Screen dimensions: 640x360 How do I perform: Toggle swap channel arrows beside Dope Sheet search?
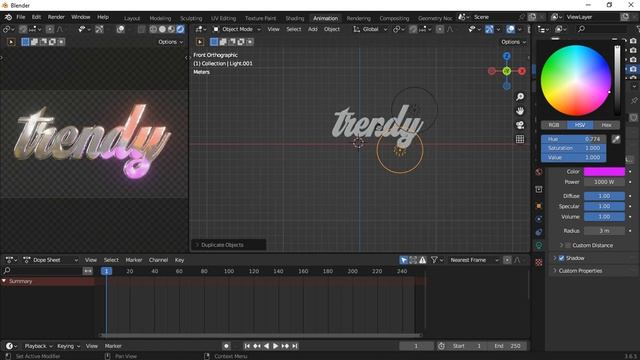[88, 271]
